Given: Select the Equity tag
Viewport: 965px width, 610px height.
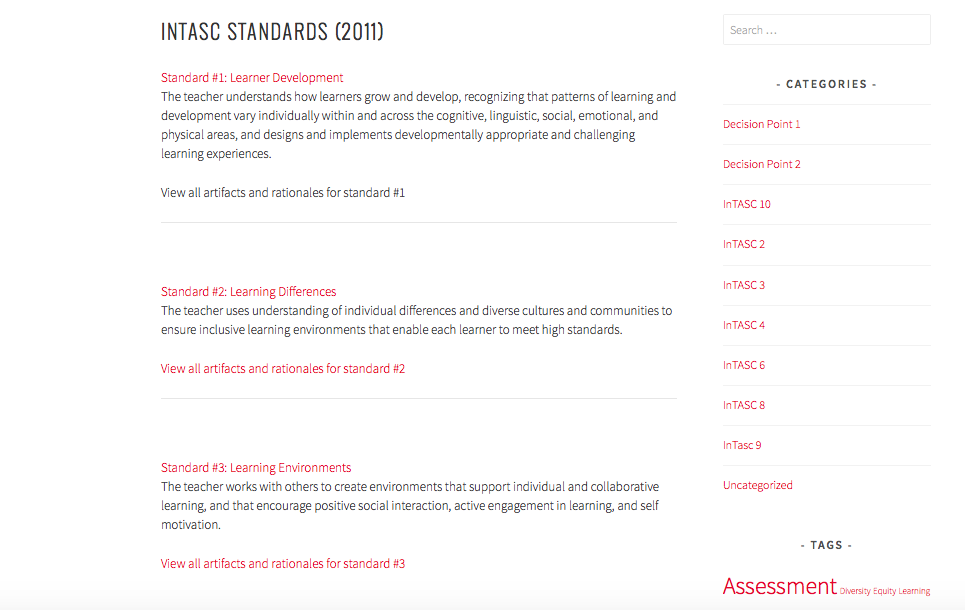Looking at the screenshot, I should pos(884,592).
